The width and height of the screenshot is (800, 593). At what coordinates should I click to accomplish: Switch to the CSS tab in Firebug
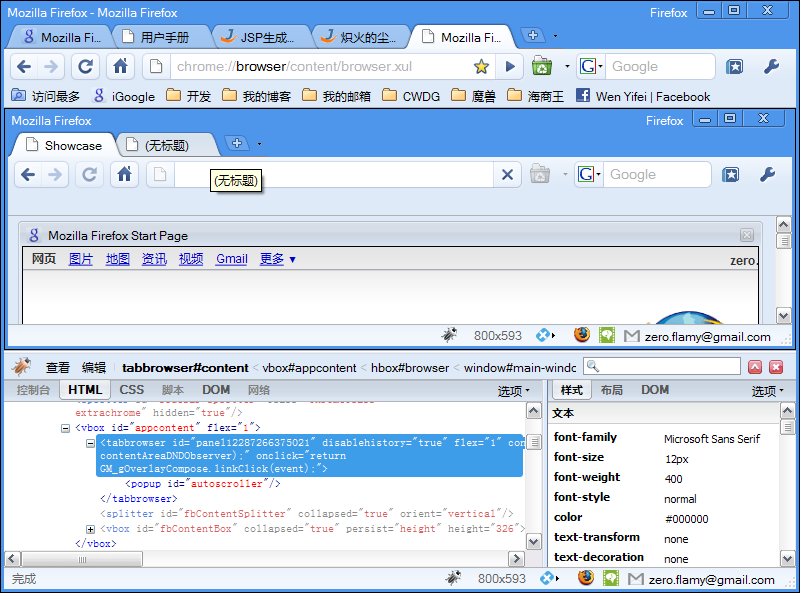tap(132, 390)
